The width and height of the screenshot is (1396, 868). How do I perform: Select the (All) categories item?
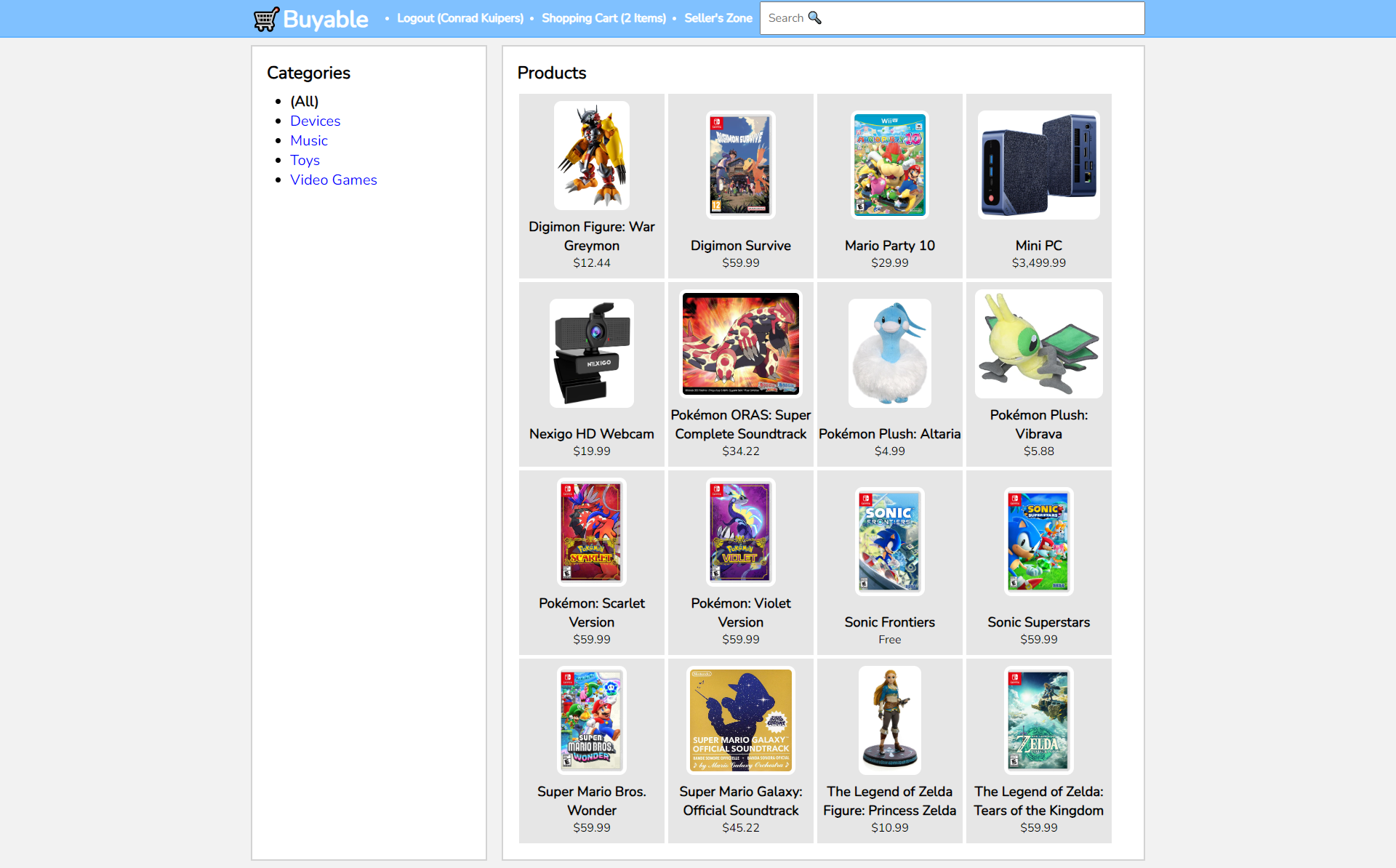tap(304, 101)
